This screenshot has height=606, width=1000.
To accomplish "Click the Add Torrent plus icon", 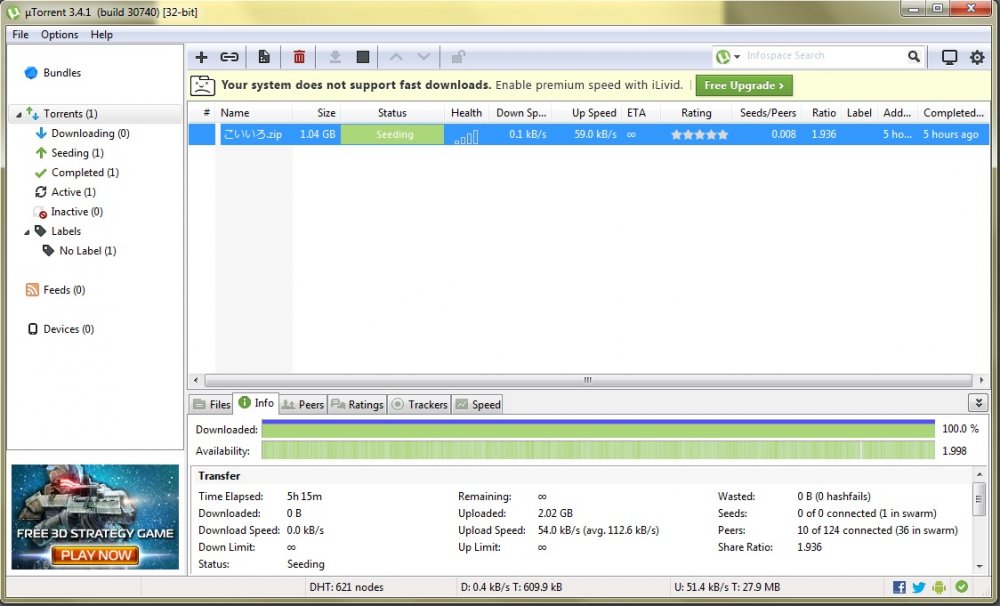I will [201, 57].
